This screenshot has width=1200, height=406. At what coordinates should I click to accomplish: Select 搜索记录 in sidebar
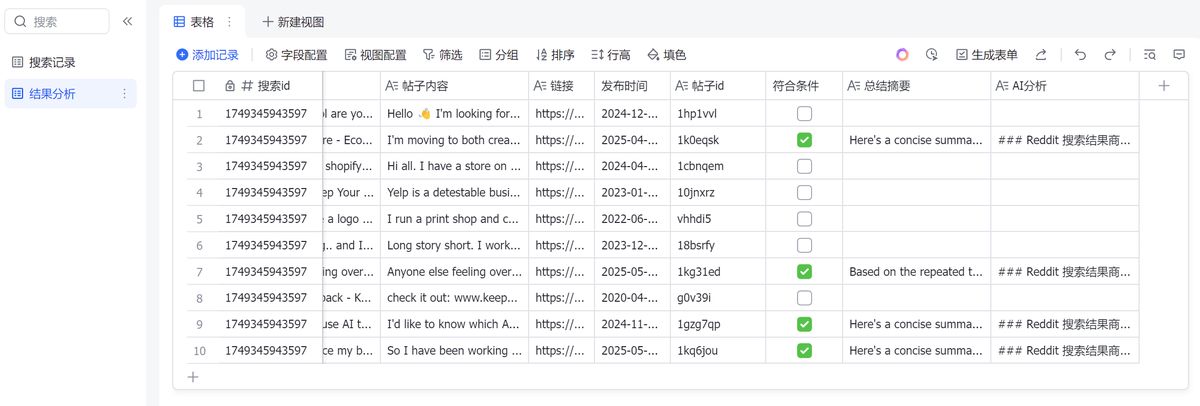52,62
